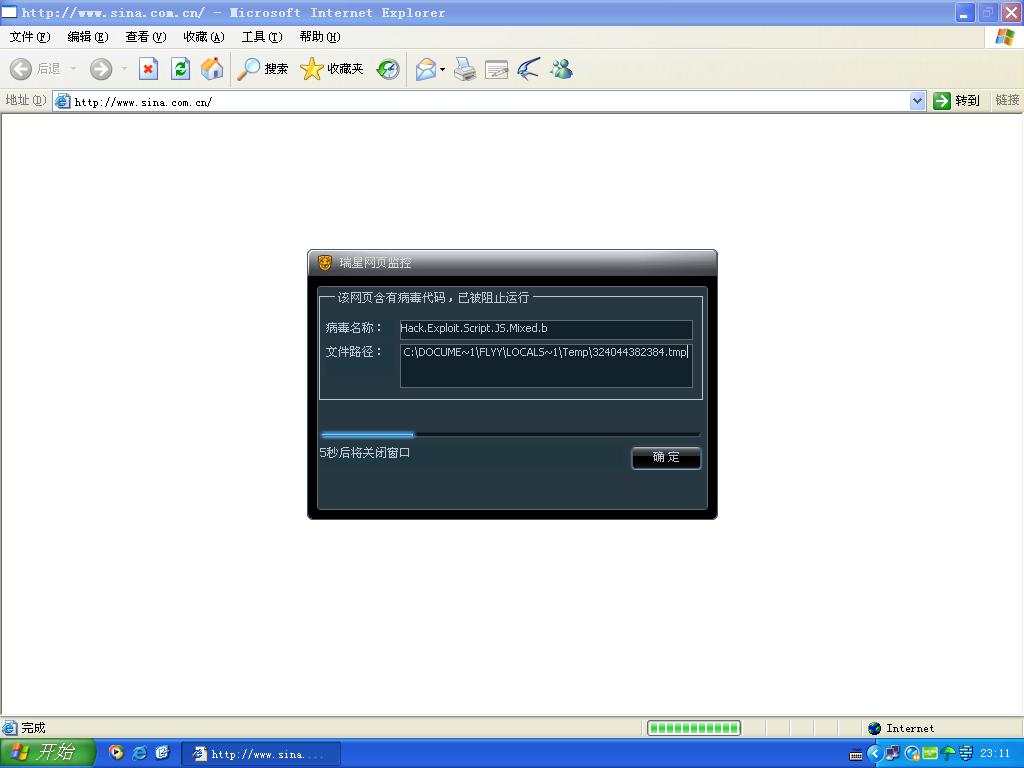Image resolution: width=1024 pixels, height=768 pixels.
Task: Click the striped shield tray icon
Action: (x=966, y=754)
